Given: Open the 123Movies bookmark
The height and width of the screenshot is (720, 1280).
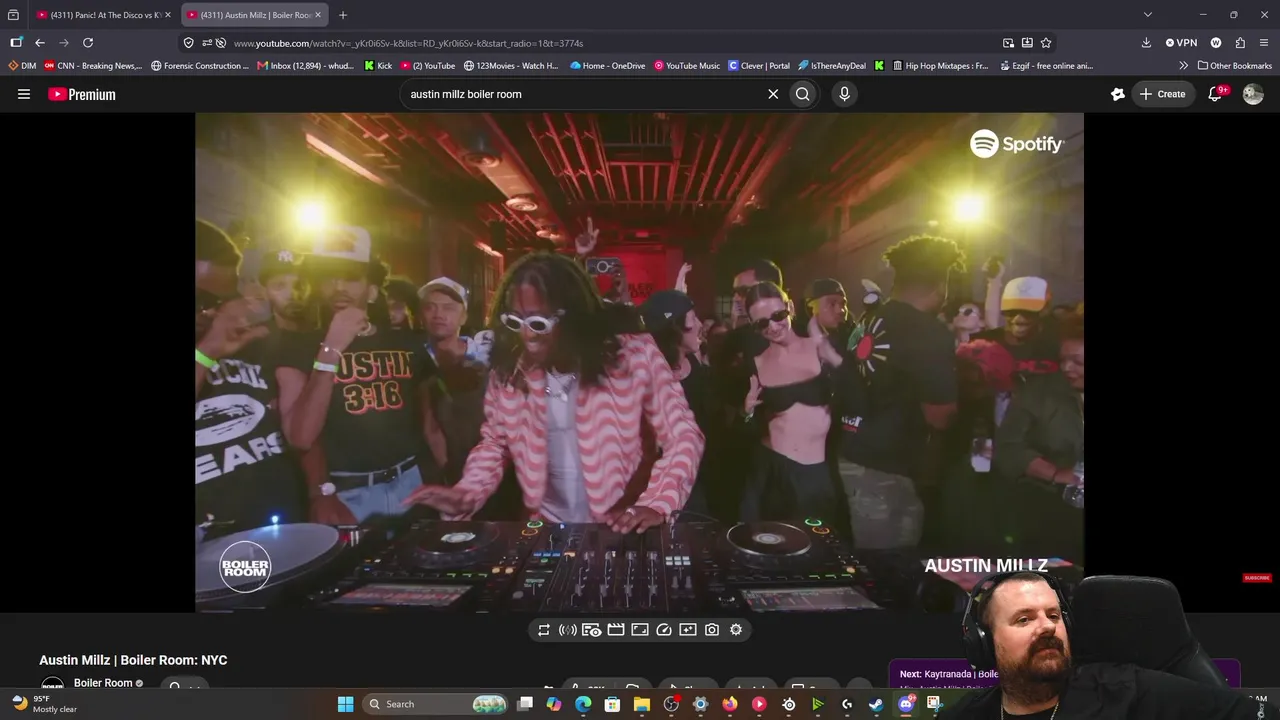Looking at the screenshot, I should point(511,66).
